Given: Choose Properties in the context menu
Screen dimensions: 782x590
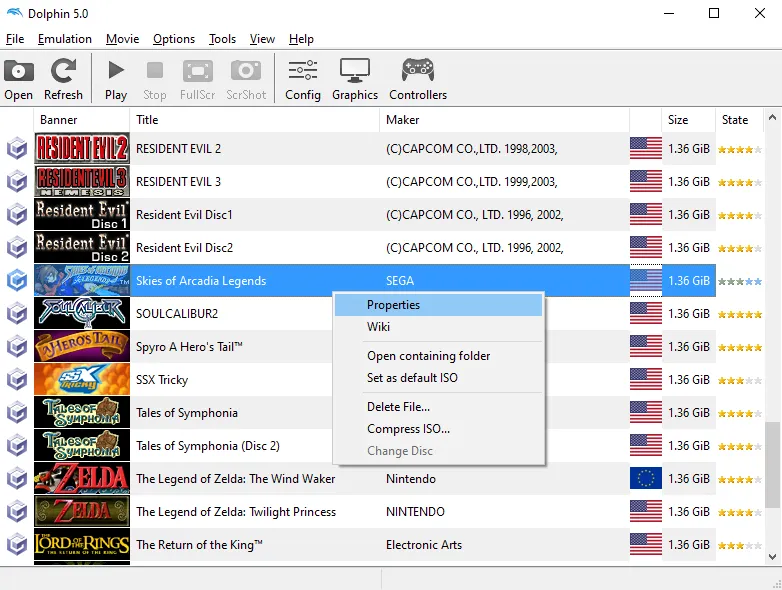Looking at the screenshot, I should [438, 305].
